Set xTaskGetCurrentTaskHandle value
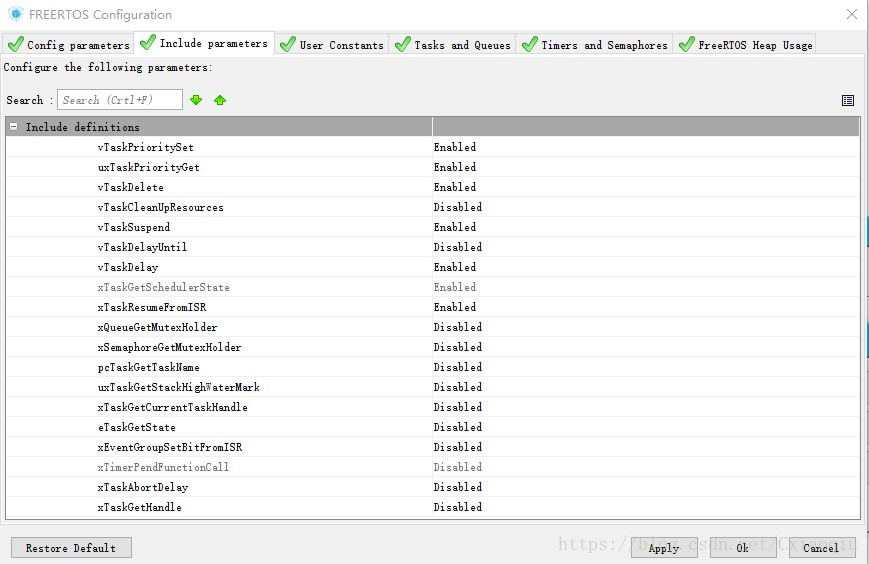The image size is (869, 564). pos(646,407)
